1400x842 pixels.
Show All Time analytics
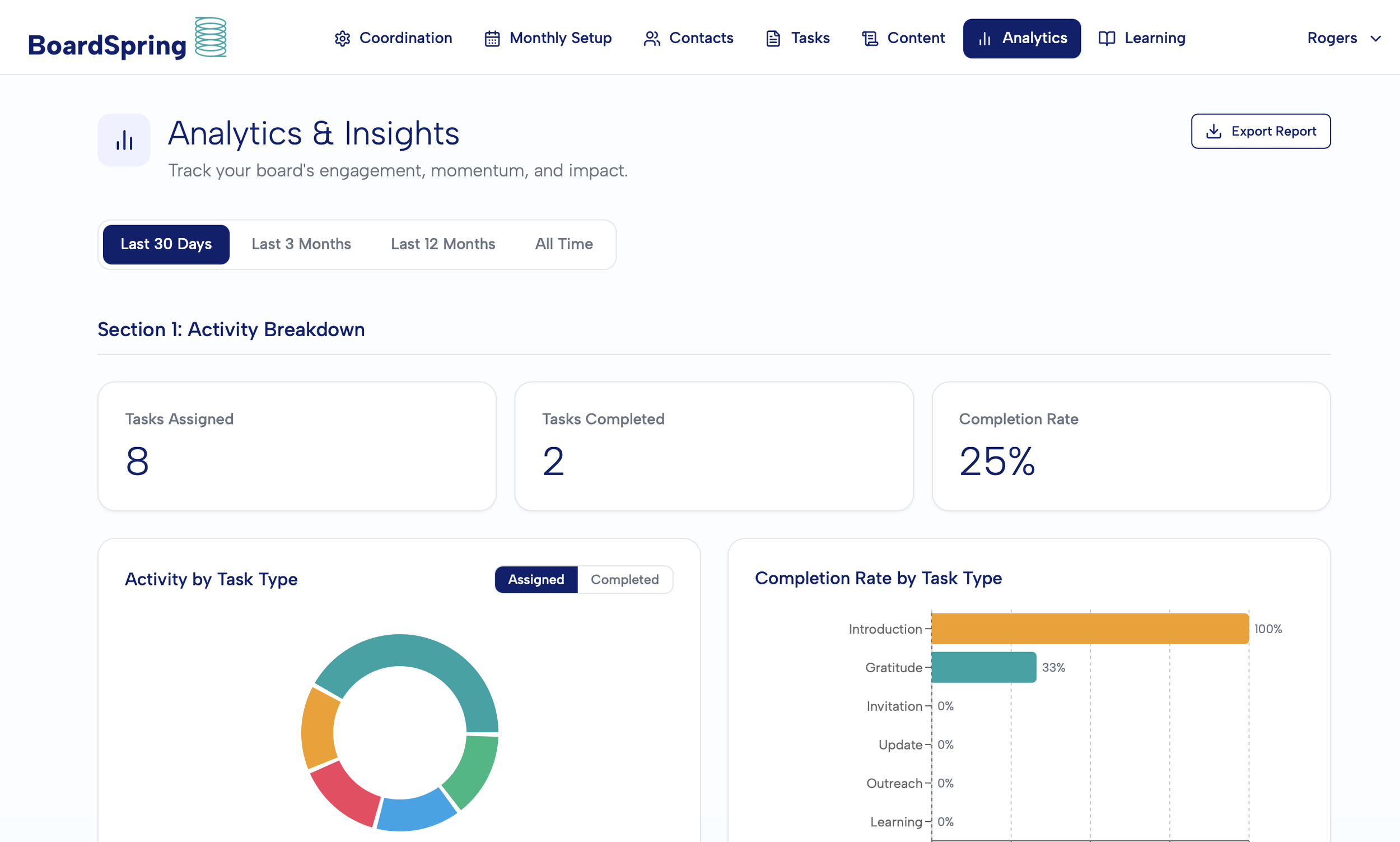[563, 245]
